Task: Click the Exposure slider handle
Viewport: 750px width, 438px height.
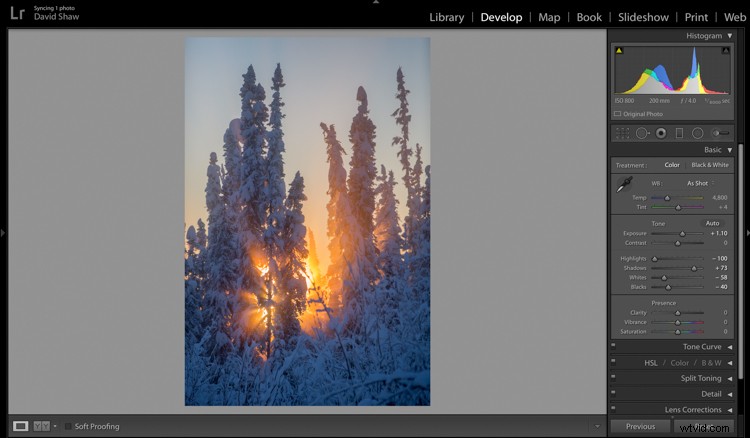Action: tap(683, 234)
